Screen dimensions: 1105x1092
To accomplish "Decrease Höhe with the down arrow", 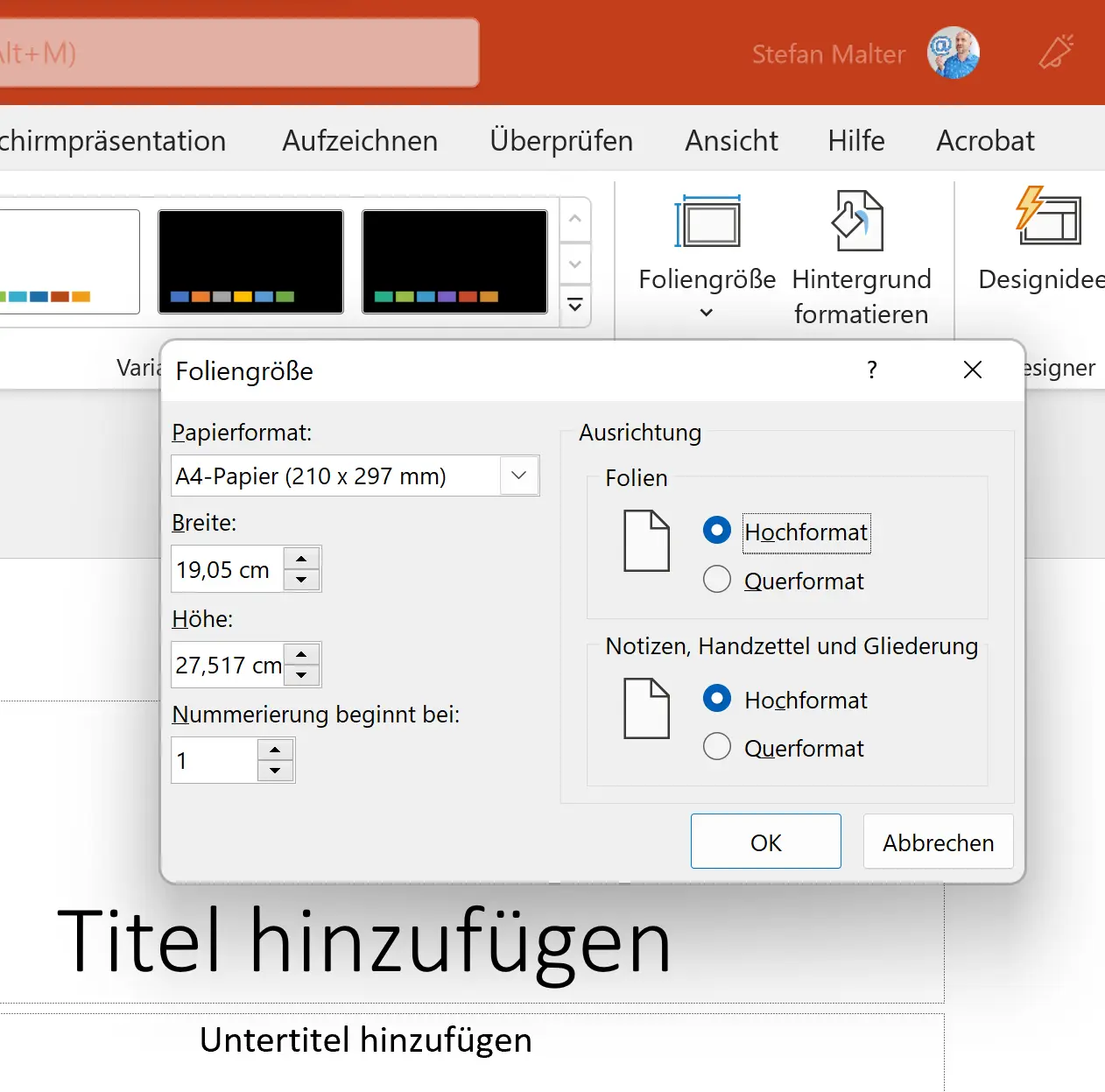I will pyautogui.click(x=301, y=675).
